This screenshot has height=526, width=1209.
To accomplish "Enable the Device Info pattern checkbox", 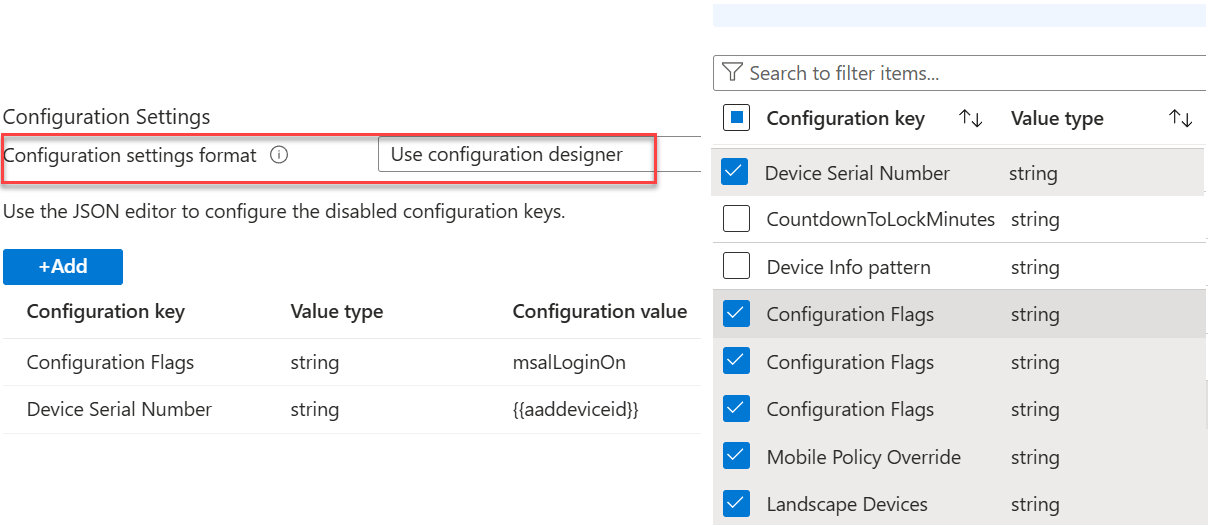I will click(736, 266).
